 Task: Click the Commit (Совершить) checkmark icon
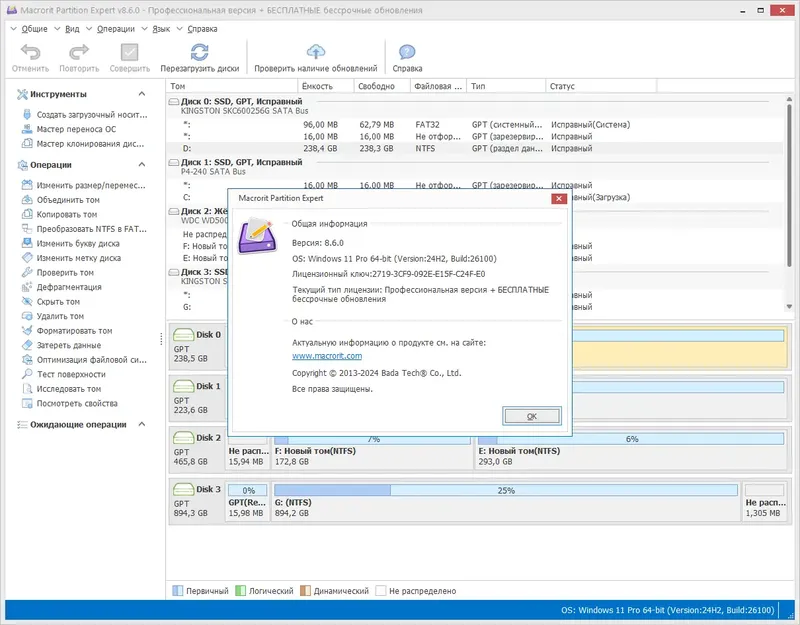[130, 52]
